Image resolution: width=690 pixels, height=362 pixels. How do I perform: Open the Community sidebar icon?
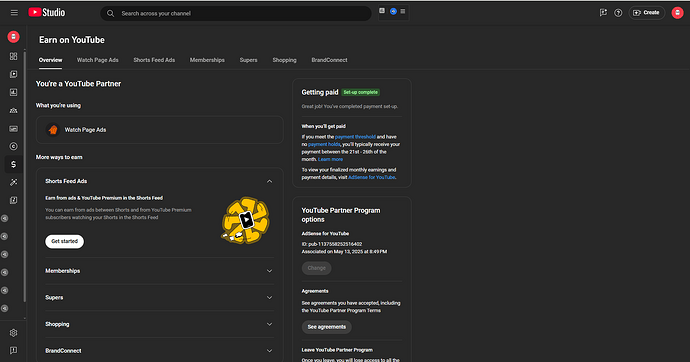13,110
